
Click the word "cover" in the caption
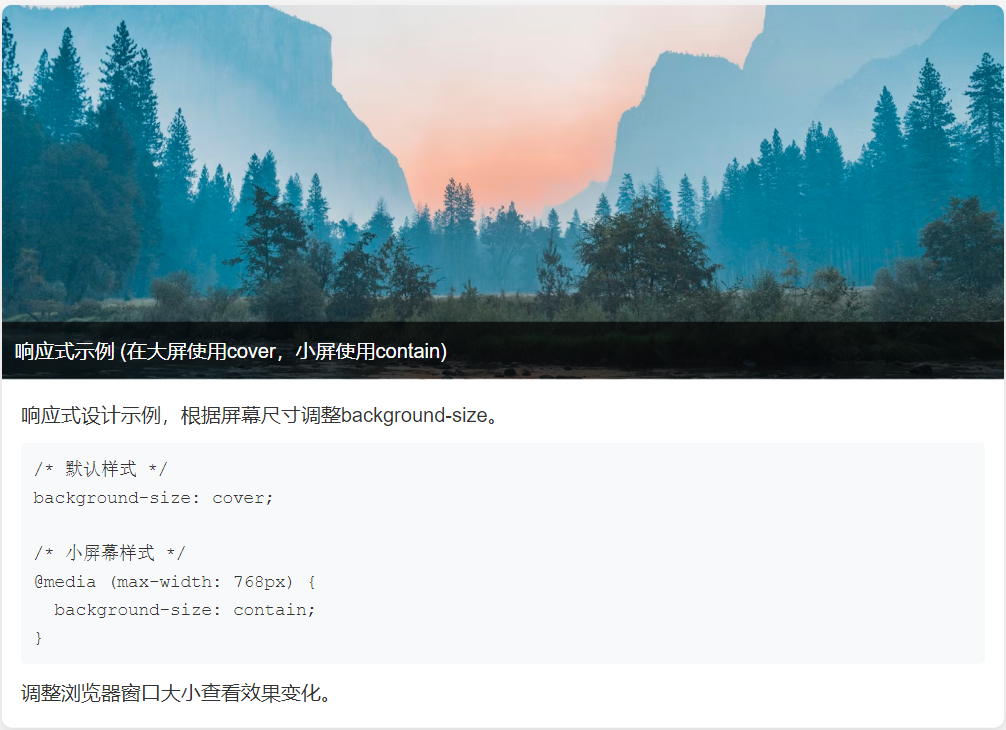tap(252, 352)
